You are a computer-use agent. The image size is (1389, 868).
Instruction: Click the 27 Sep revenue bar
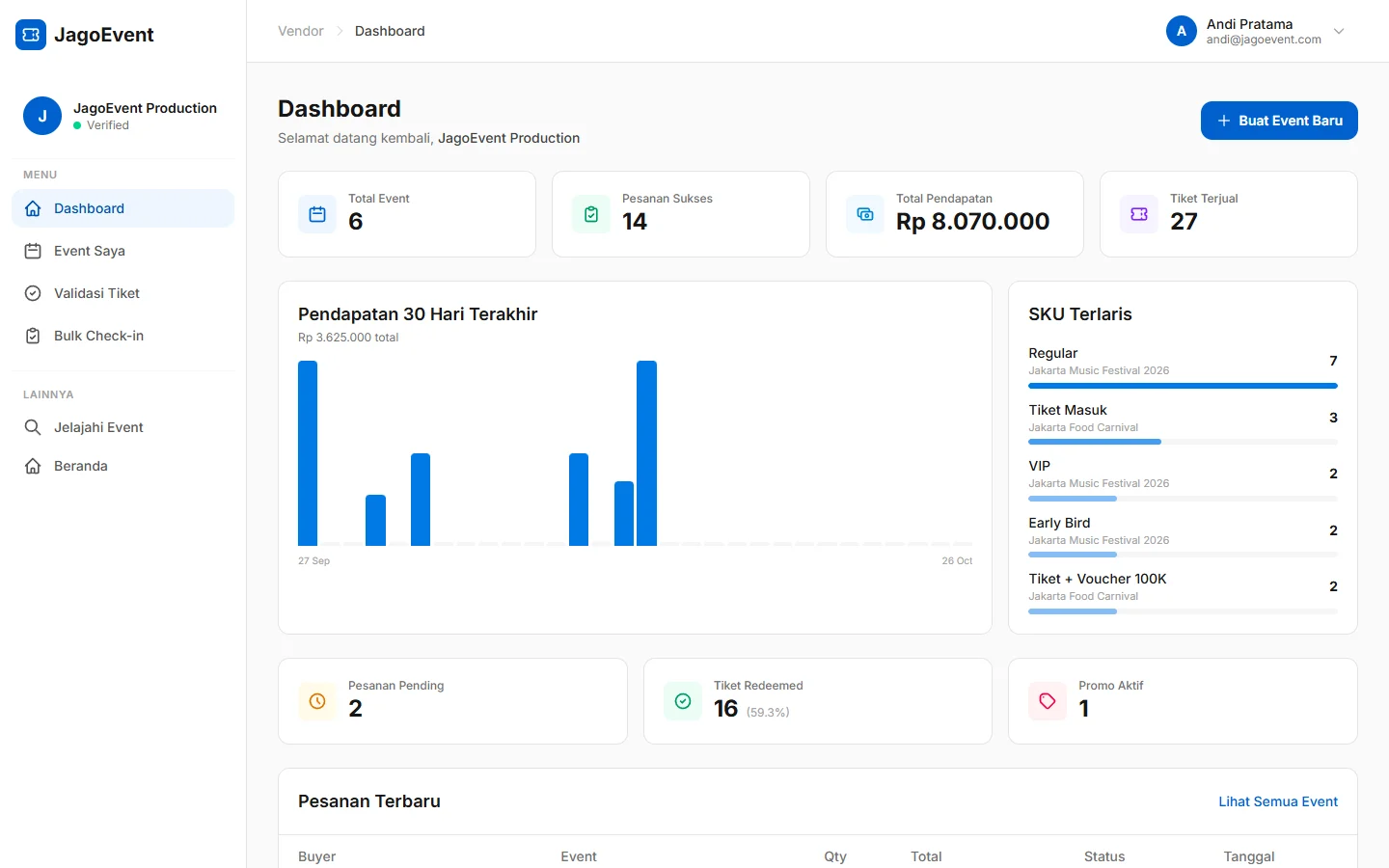tap(308, 453)
